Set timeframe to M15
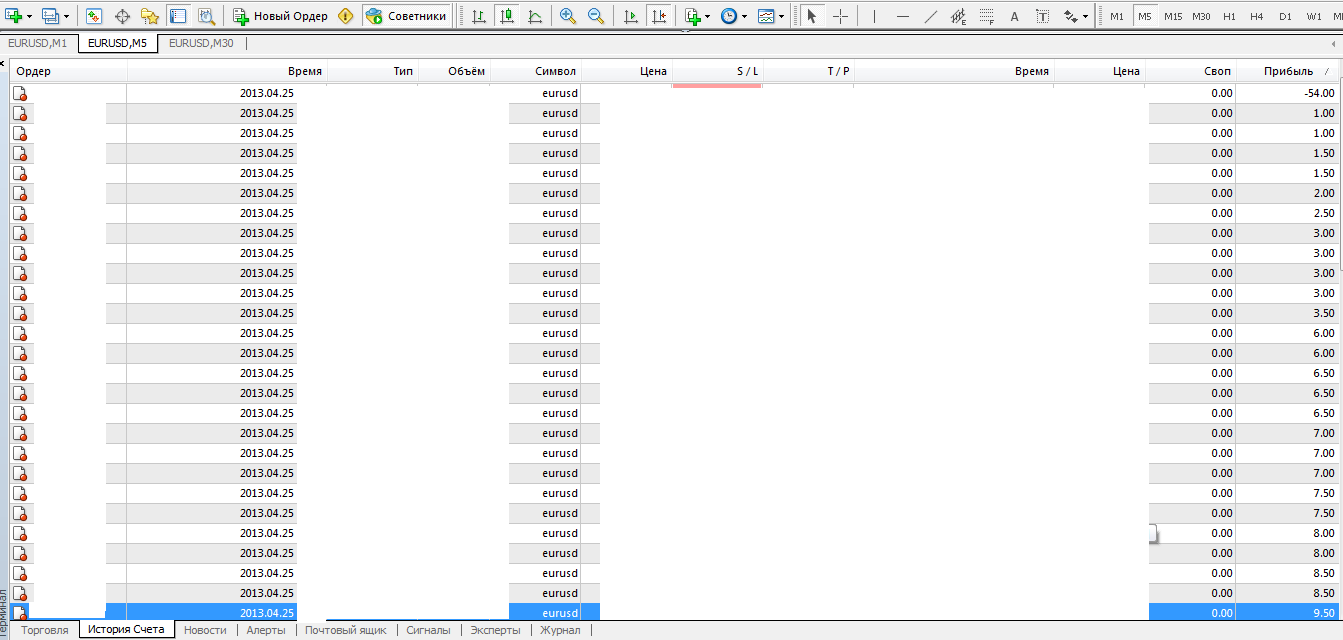The height and width of the screenshot is (640, 1343). point(1173,16)
